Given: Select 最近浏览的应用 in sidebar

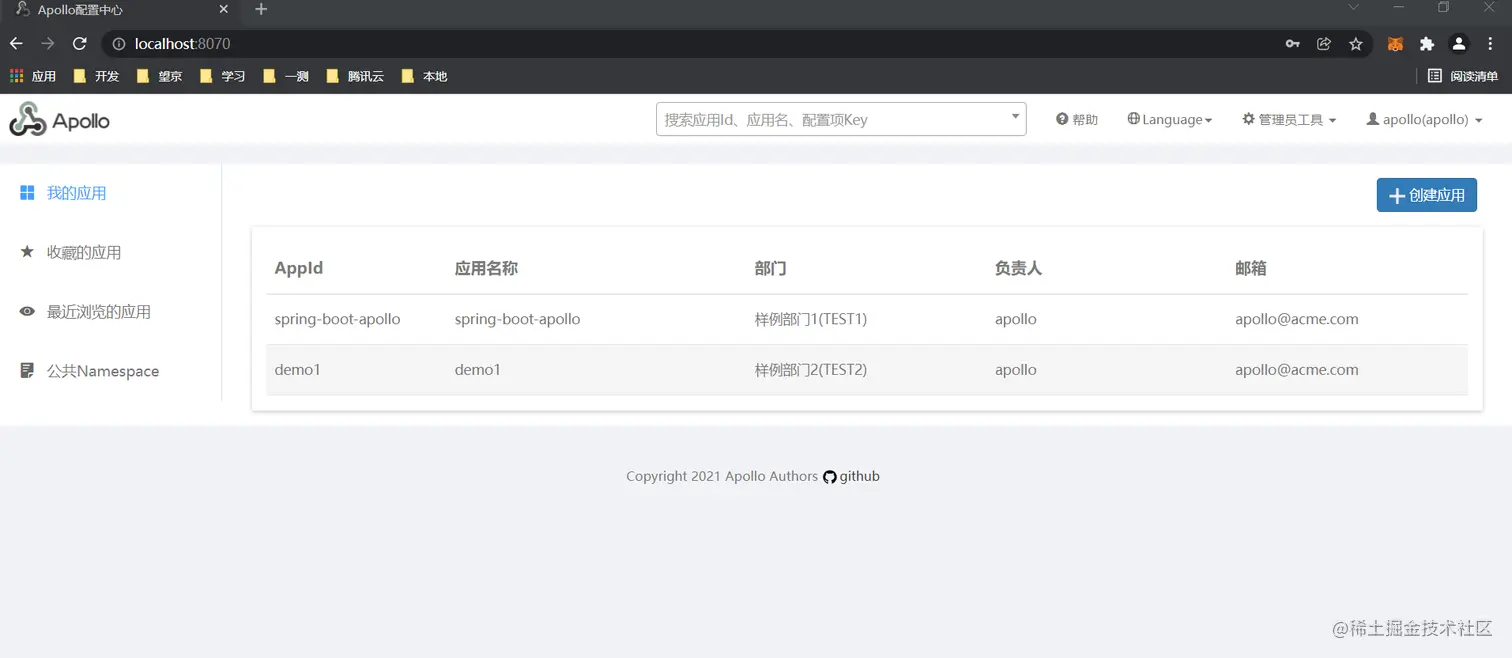Looking at the screenshot, I should 86,312.
